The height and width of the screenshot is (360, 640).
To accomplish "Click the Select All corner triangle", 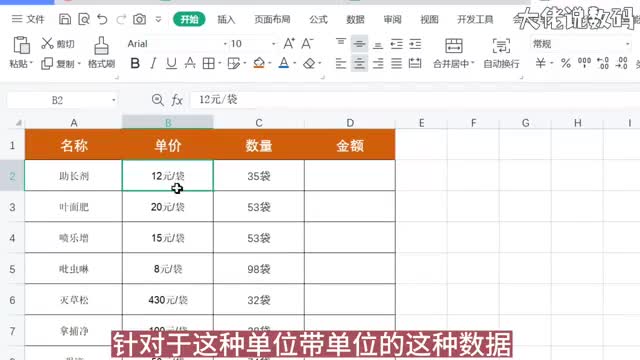I will (18, 122).
